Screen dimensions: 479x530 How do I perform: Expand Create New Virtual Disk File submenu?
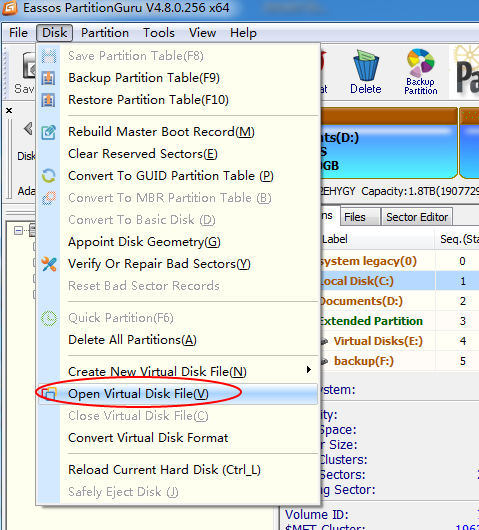[177, 372]
